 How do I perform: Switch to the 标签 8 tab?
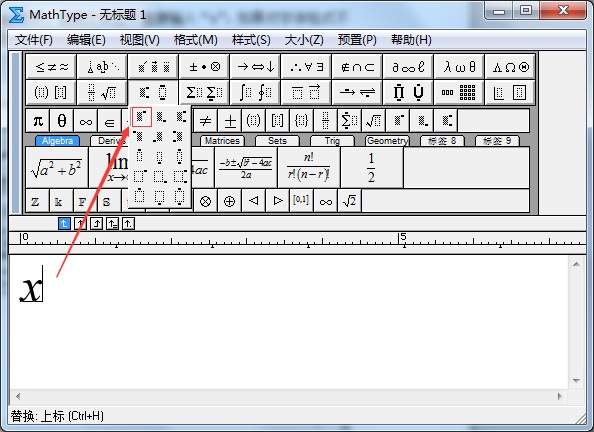442,141
